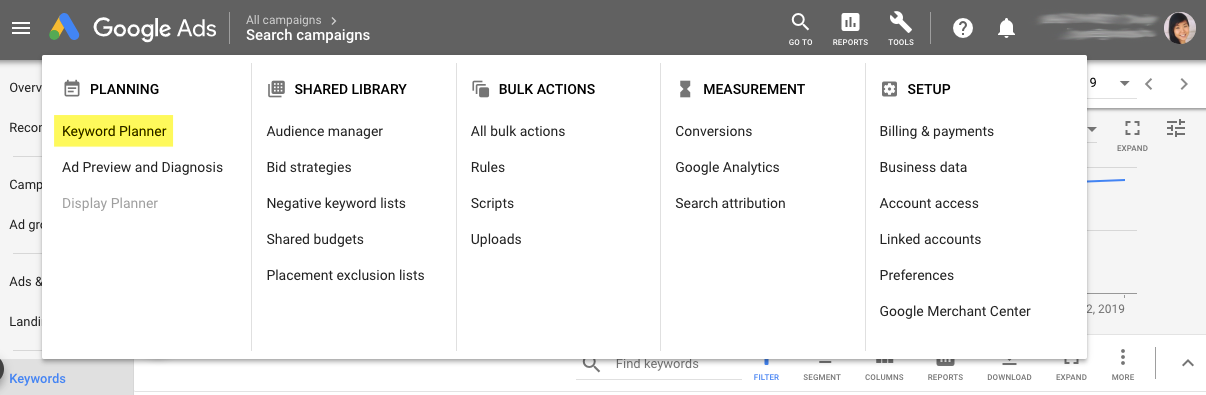Select Keyword Planner under Planning
This screenshot has width=1206, height=395.
coord(114,131)
